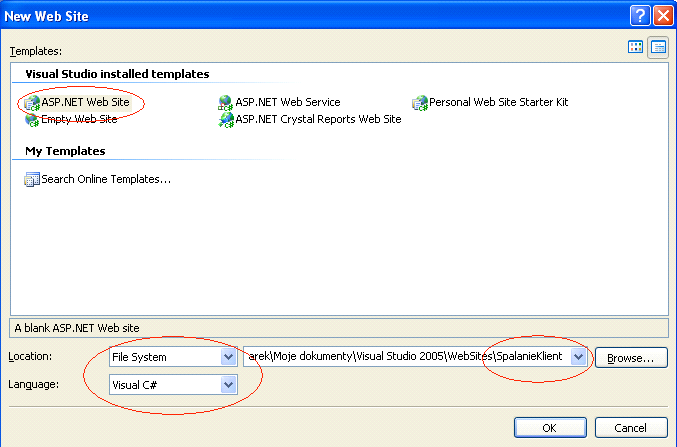Open the Search Online Templates icon
This screenshot has height=447, width=677.
point(32,179)
